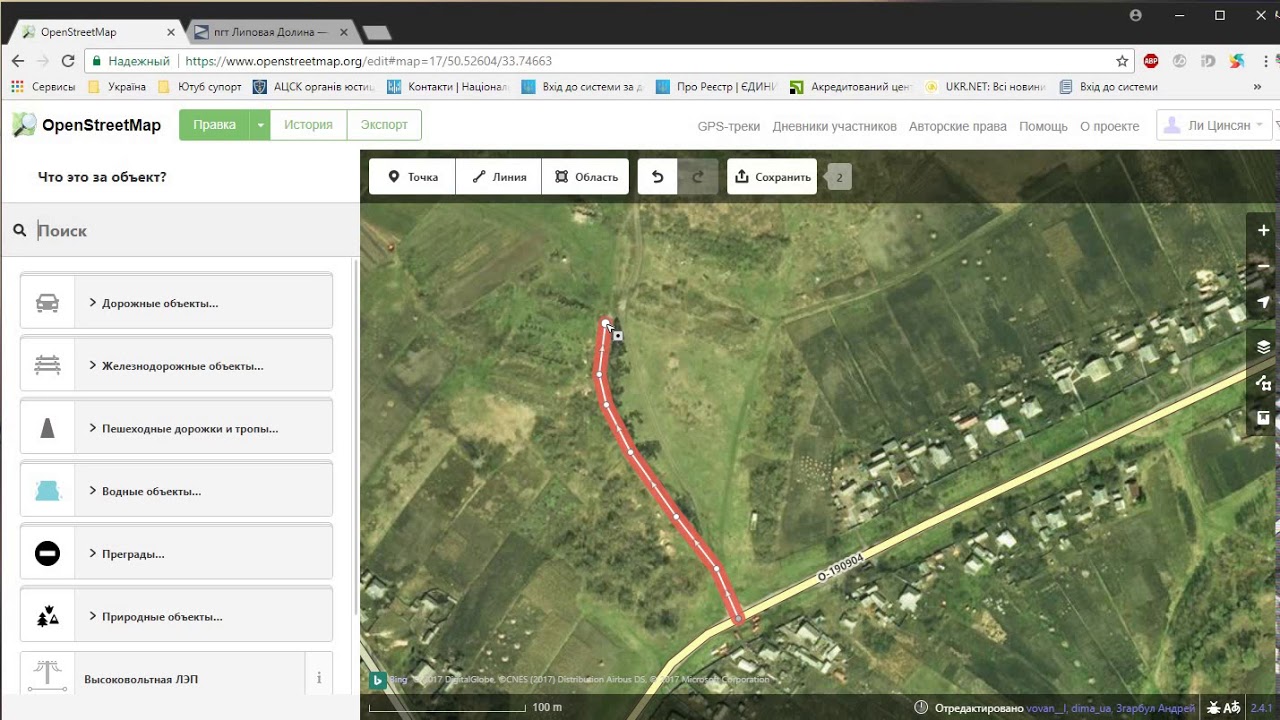Redo the undone map edit
The width and height of the screenshot is (1280, 720).
click(x=698, y=177)
